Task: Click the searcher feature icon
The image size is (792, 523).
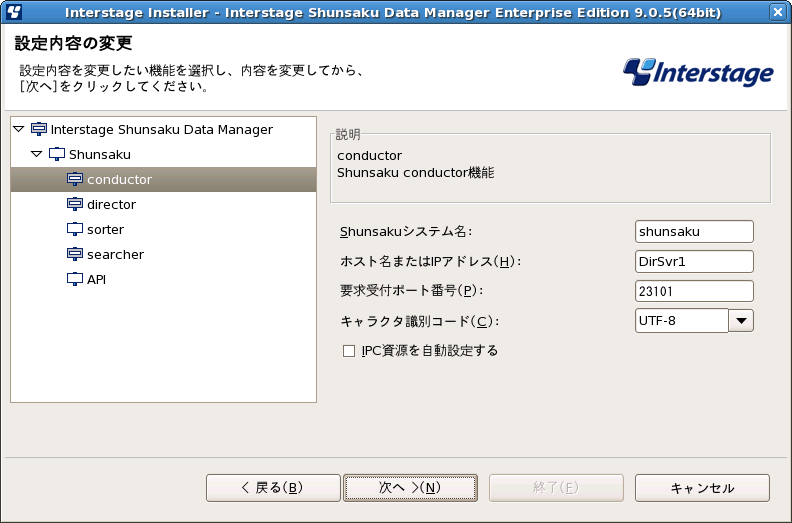Action: (x=75, y=254)
